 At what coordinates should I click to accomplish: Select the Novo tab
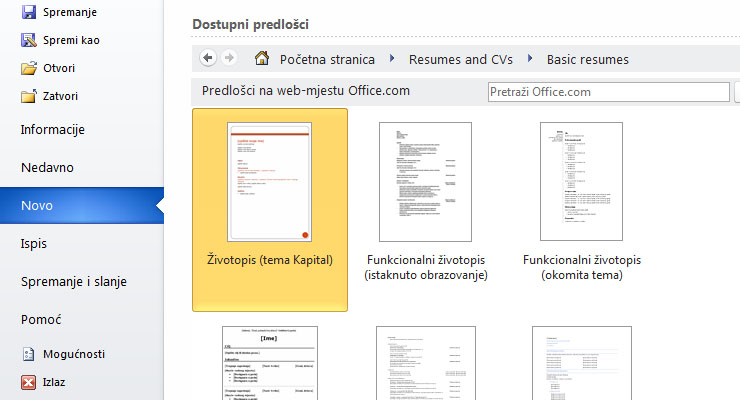[38, 206]
